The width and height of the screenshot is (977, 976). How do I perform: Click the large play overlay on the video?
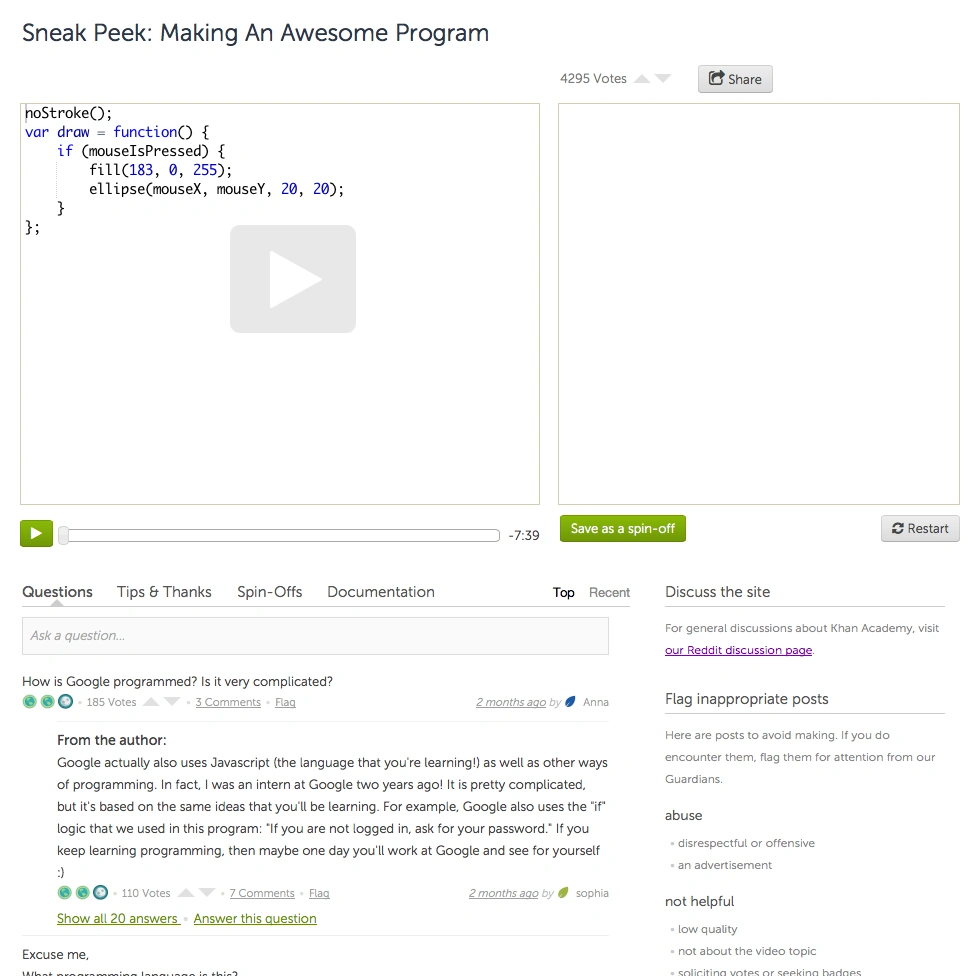pyautogui.click(x=293, y=279)
